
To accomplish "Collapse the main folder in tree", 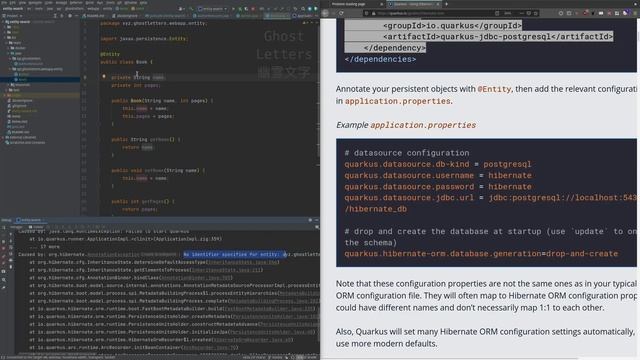I will click(x=6, y=43).
